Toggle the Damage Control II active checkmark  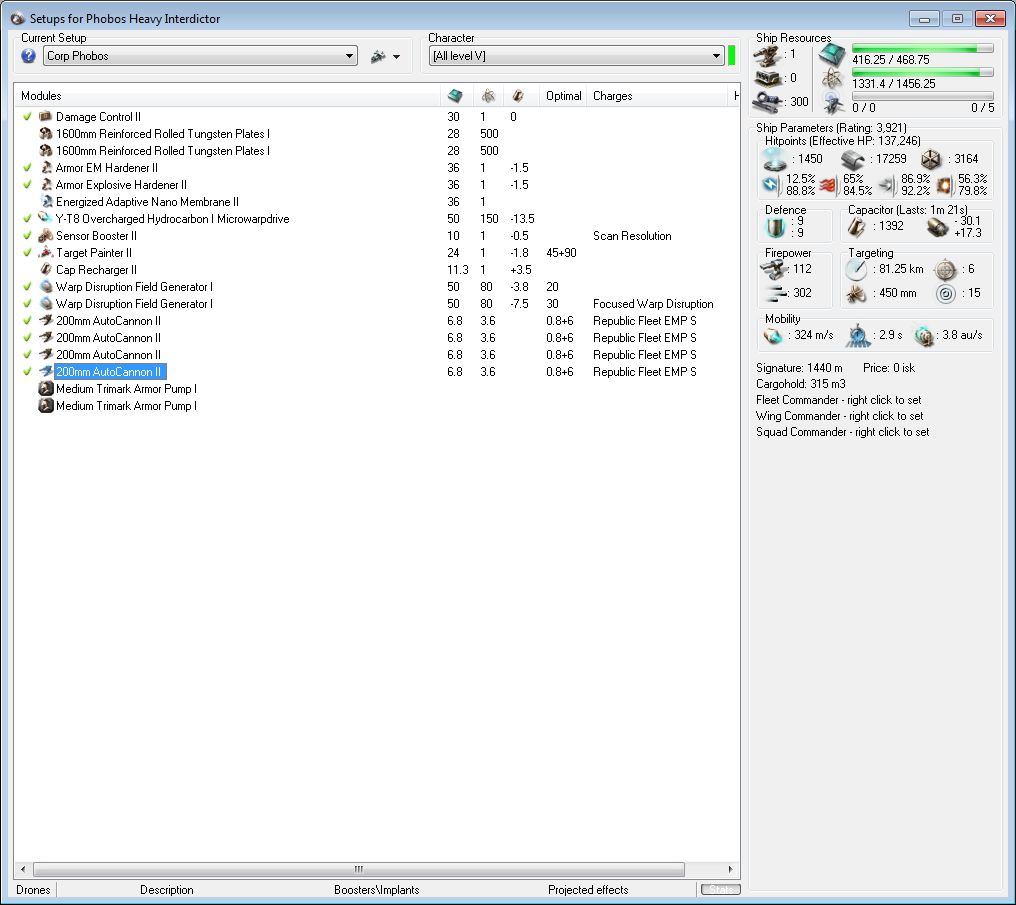pos(27,117)
